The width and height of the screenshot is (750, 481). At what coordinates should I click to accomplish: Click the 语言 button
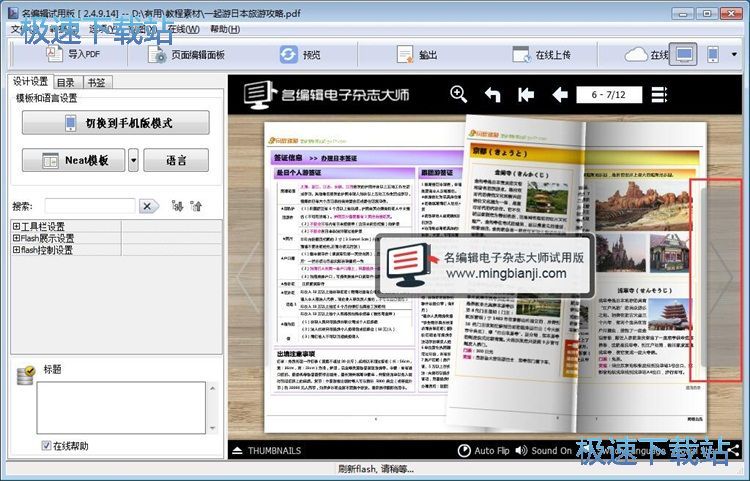pos(175,160)
